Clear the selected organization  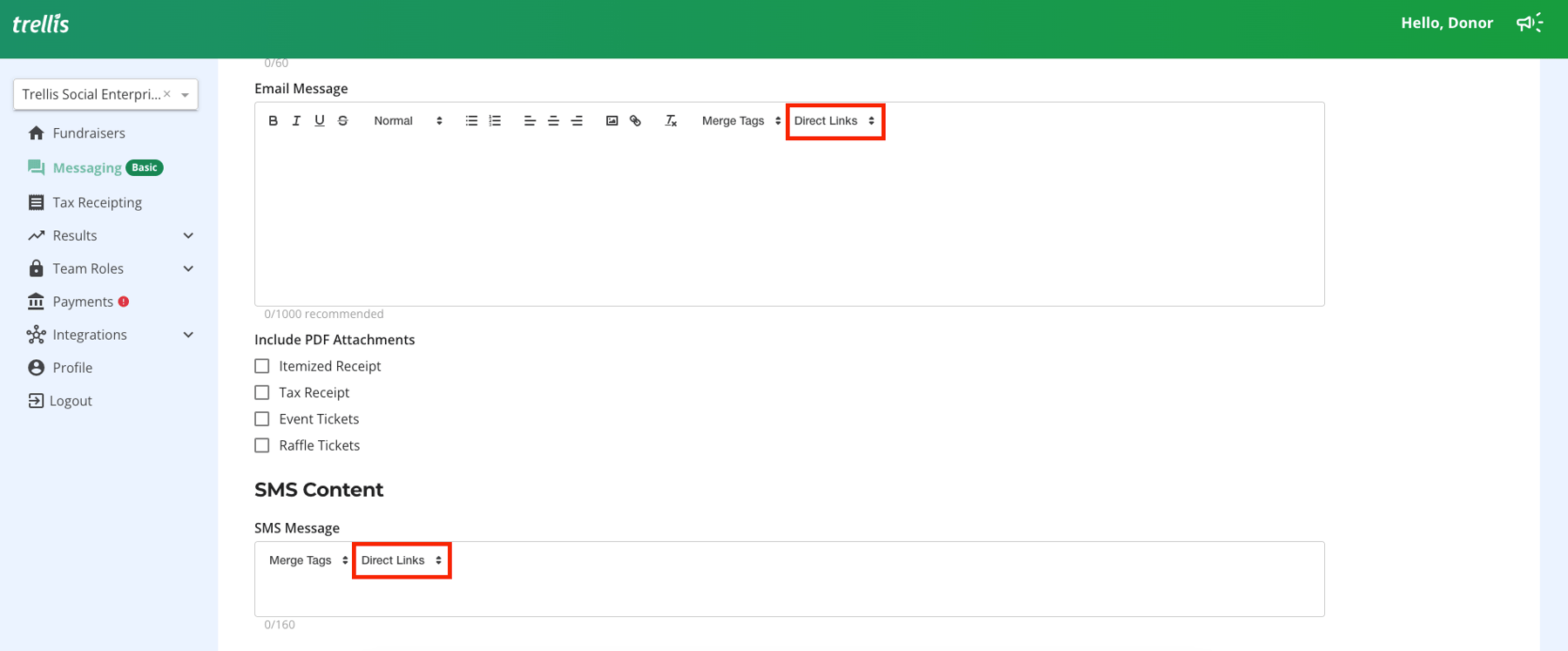tap(167, 94)
